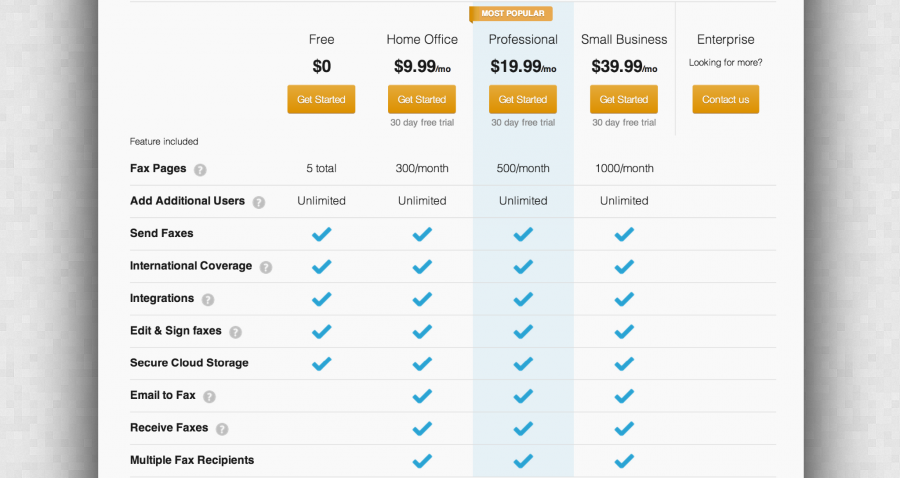Click the Enterprise plan heading
Image resolution: width=900 pixels, height=478 pixels.
tap(726, 40)
